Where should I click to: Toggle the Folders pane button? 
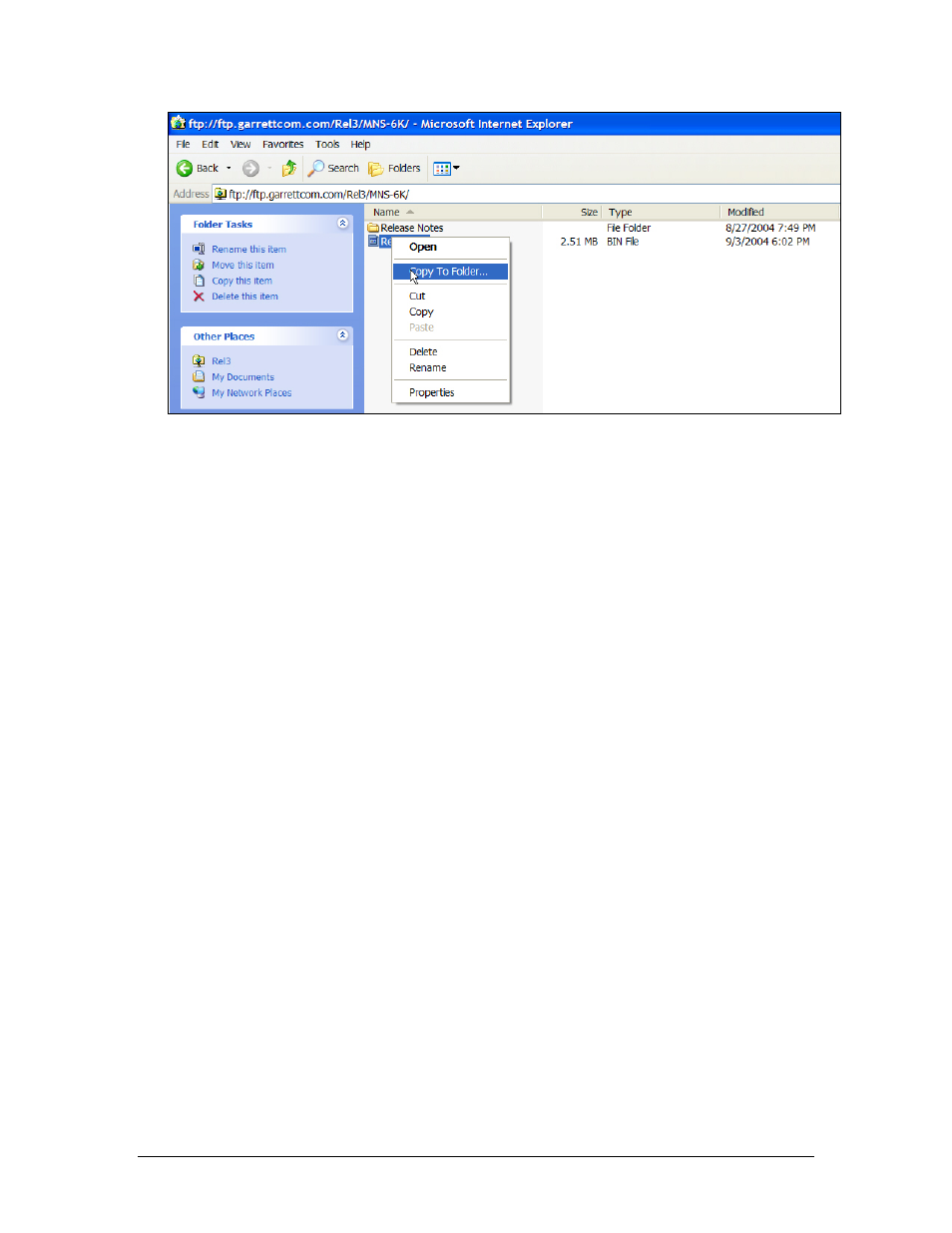pyautogui.click(x=395, y=169)
